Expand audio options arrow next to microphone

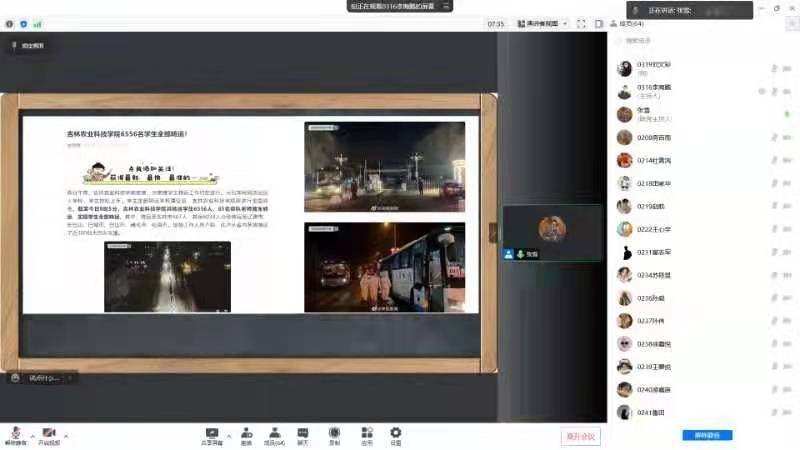(32, 436)
